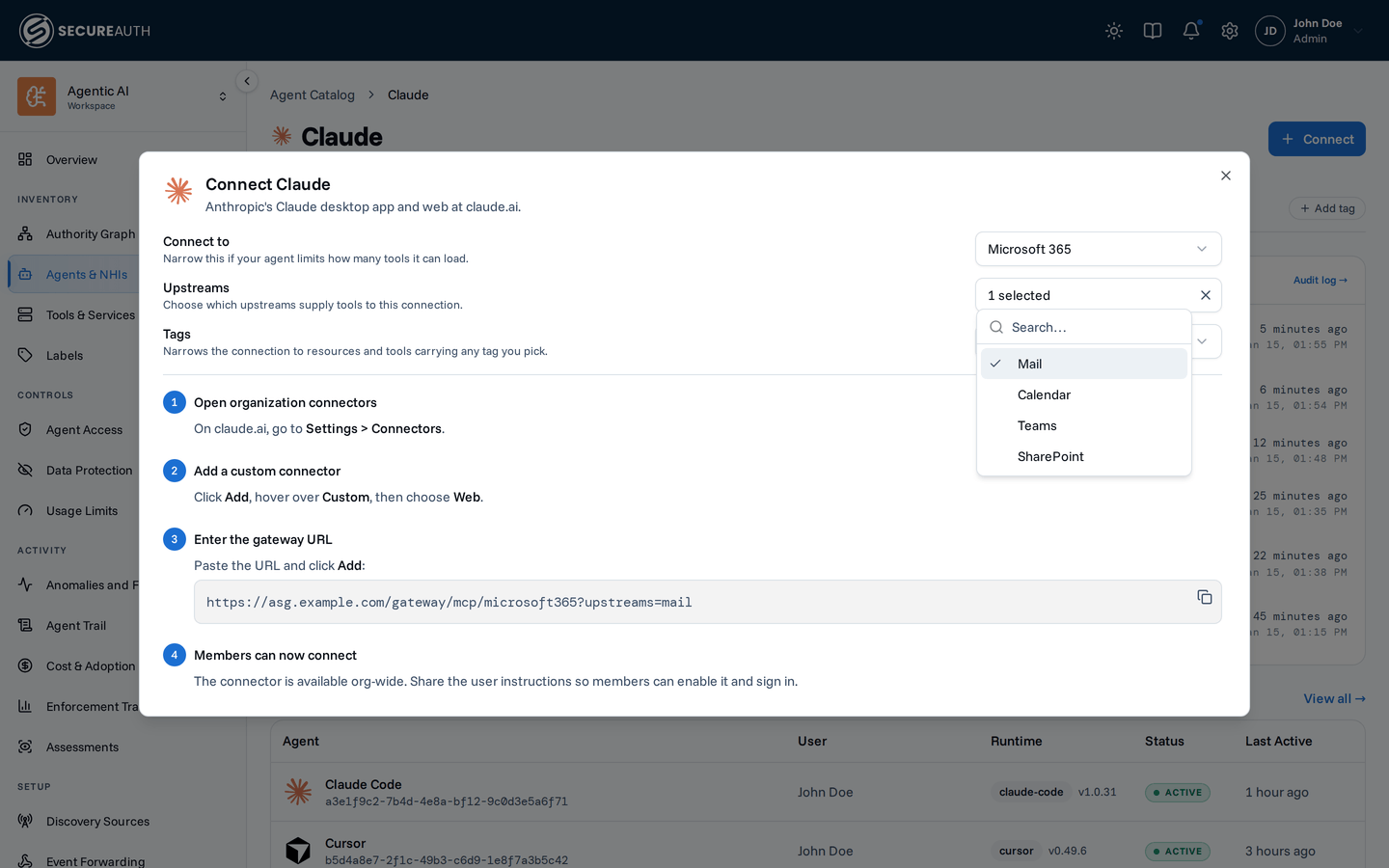Viewport: 1389px width, 868px height.
Task: Click the Agent Access shield icon
Action: (25, 429)
